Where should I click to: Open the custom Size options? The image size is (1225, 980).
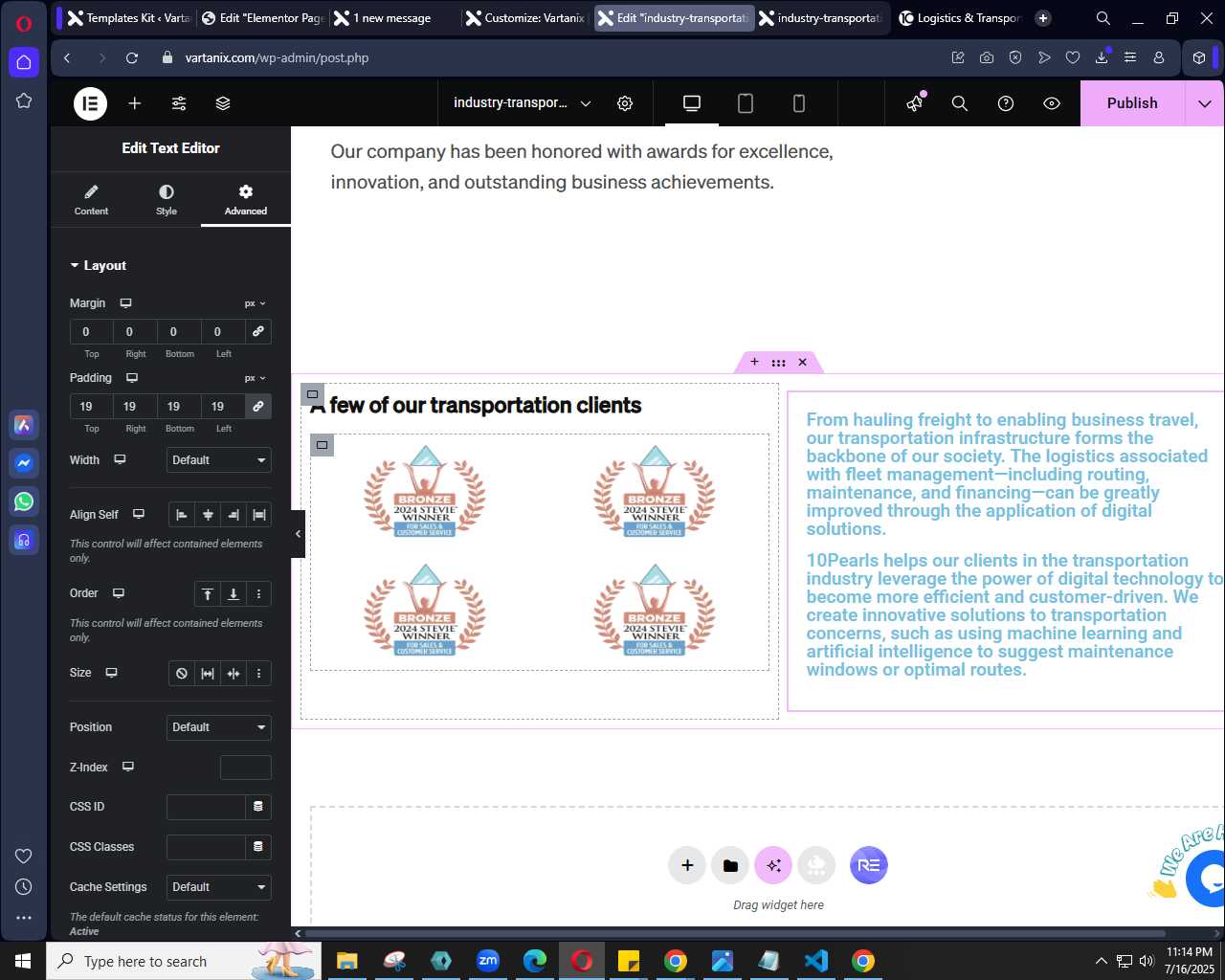pyautogui.click(x=259, y=674)
